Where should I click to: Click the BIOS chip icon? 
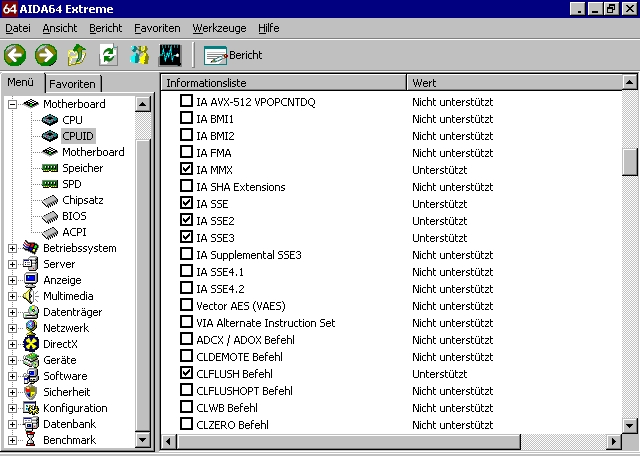coord(50,216)
